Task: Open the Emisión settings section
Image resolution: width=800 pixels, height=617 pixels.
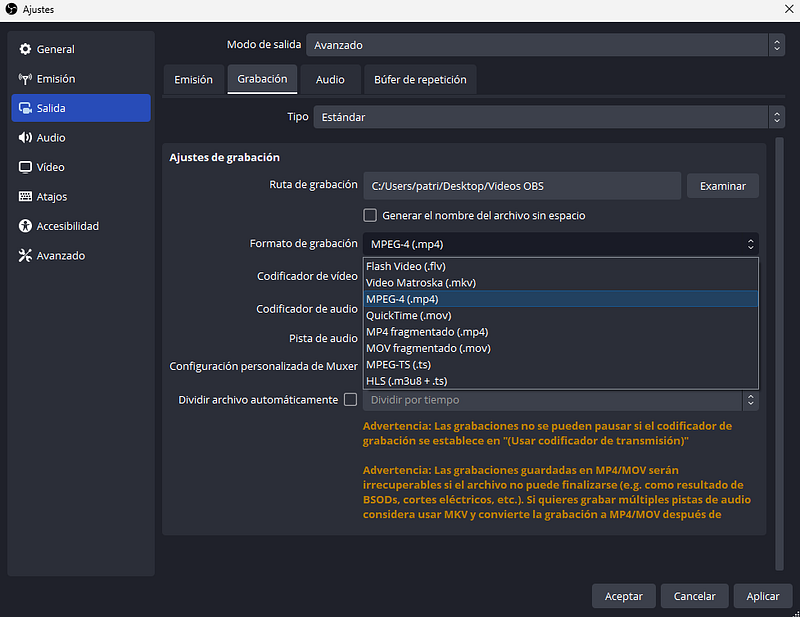Action: pyautogui.click(x=81, y=79)
